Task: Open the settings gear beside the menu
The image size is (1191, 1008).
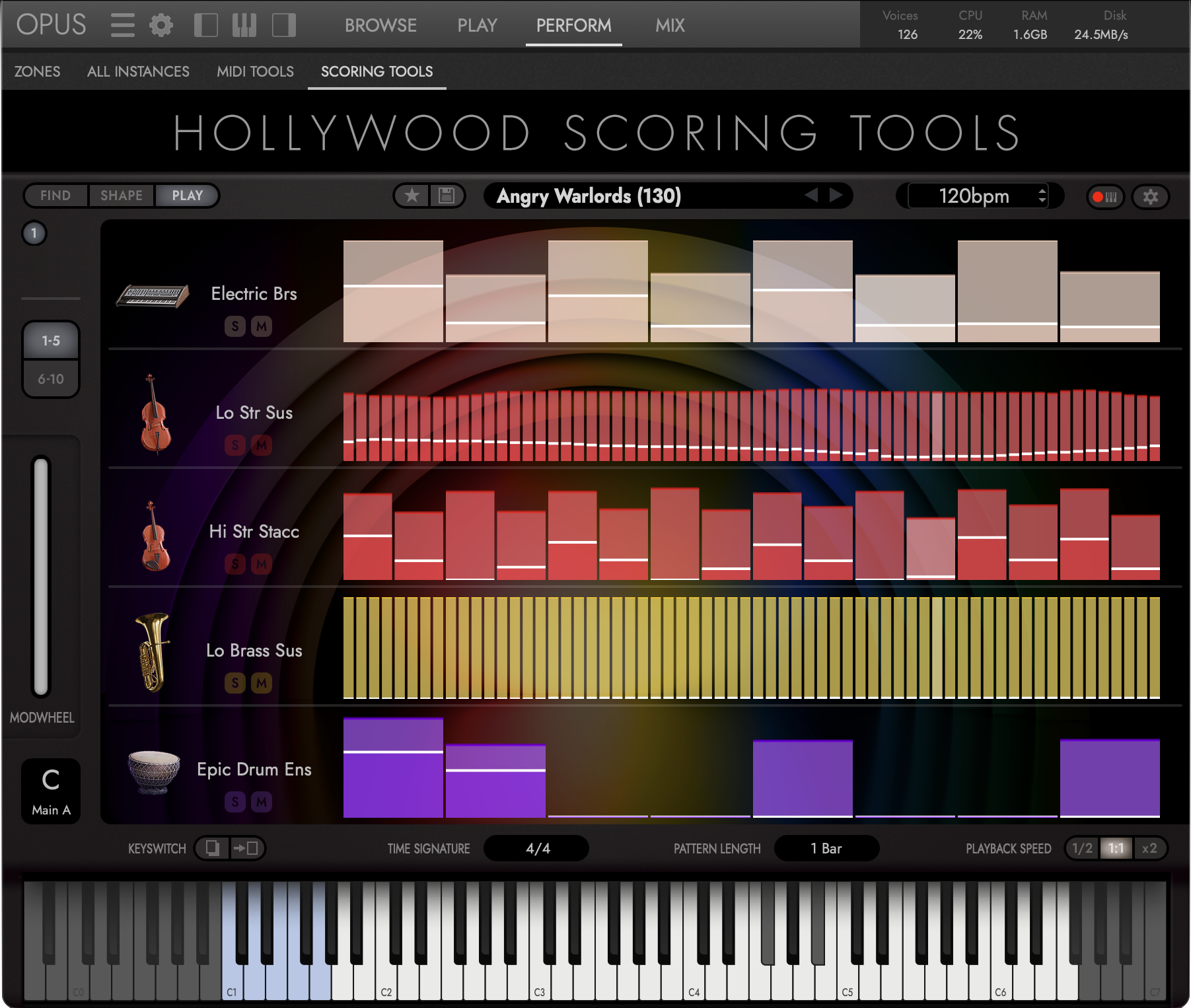Action: tap(161, 25)
